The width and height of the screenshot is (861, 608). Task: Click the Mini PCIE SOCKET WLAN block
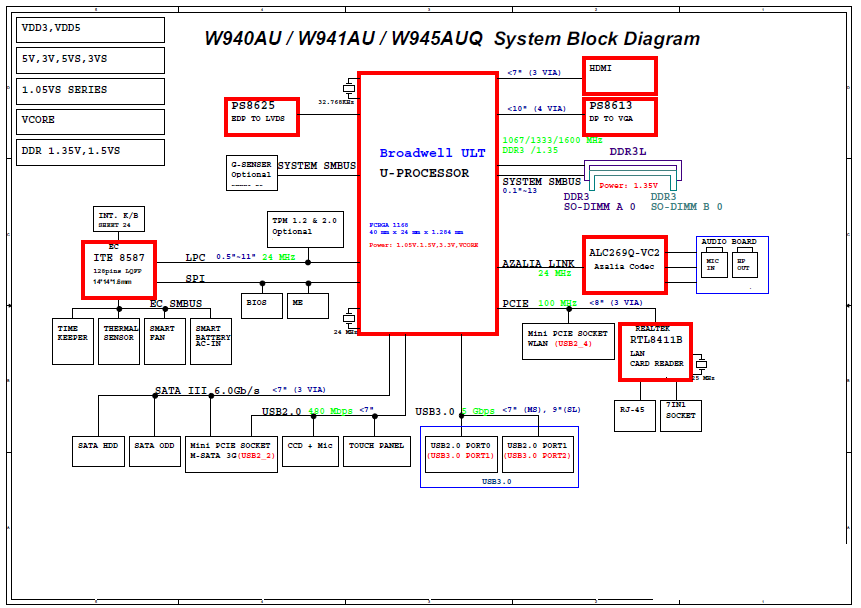coord(568,342)
